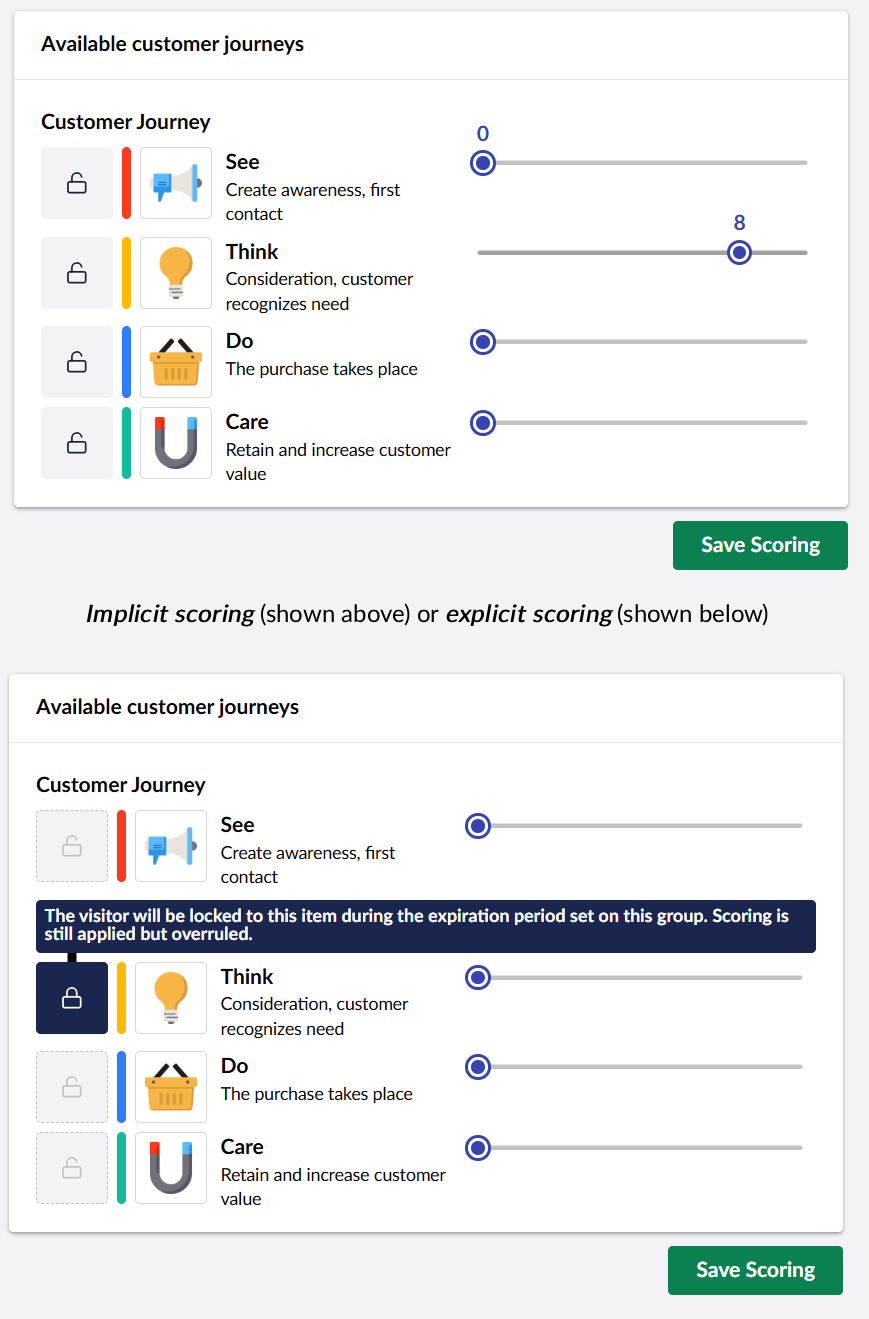Toggle the See lock in explicit scoring panel
869x1319 pixels.
tap(71, 845)
